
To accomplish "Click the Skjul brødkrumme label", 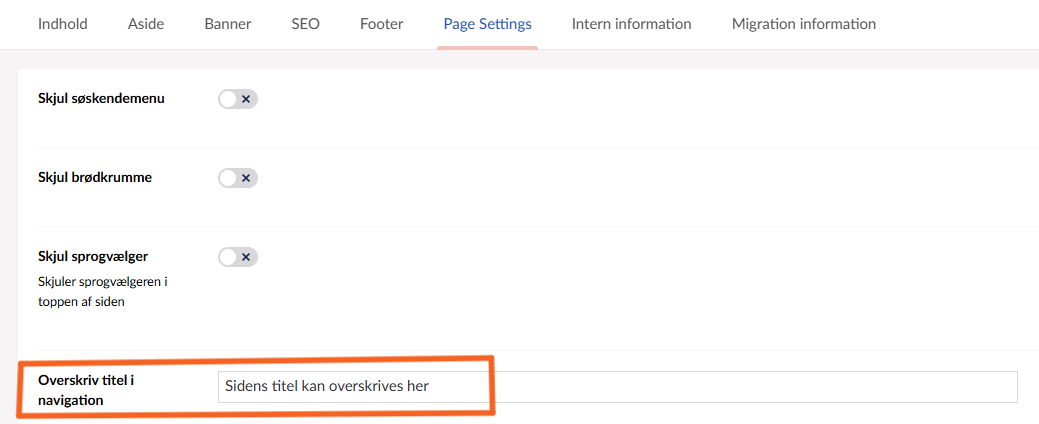I will [94, 178].
